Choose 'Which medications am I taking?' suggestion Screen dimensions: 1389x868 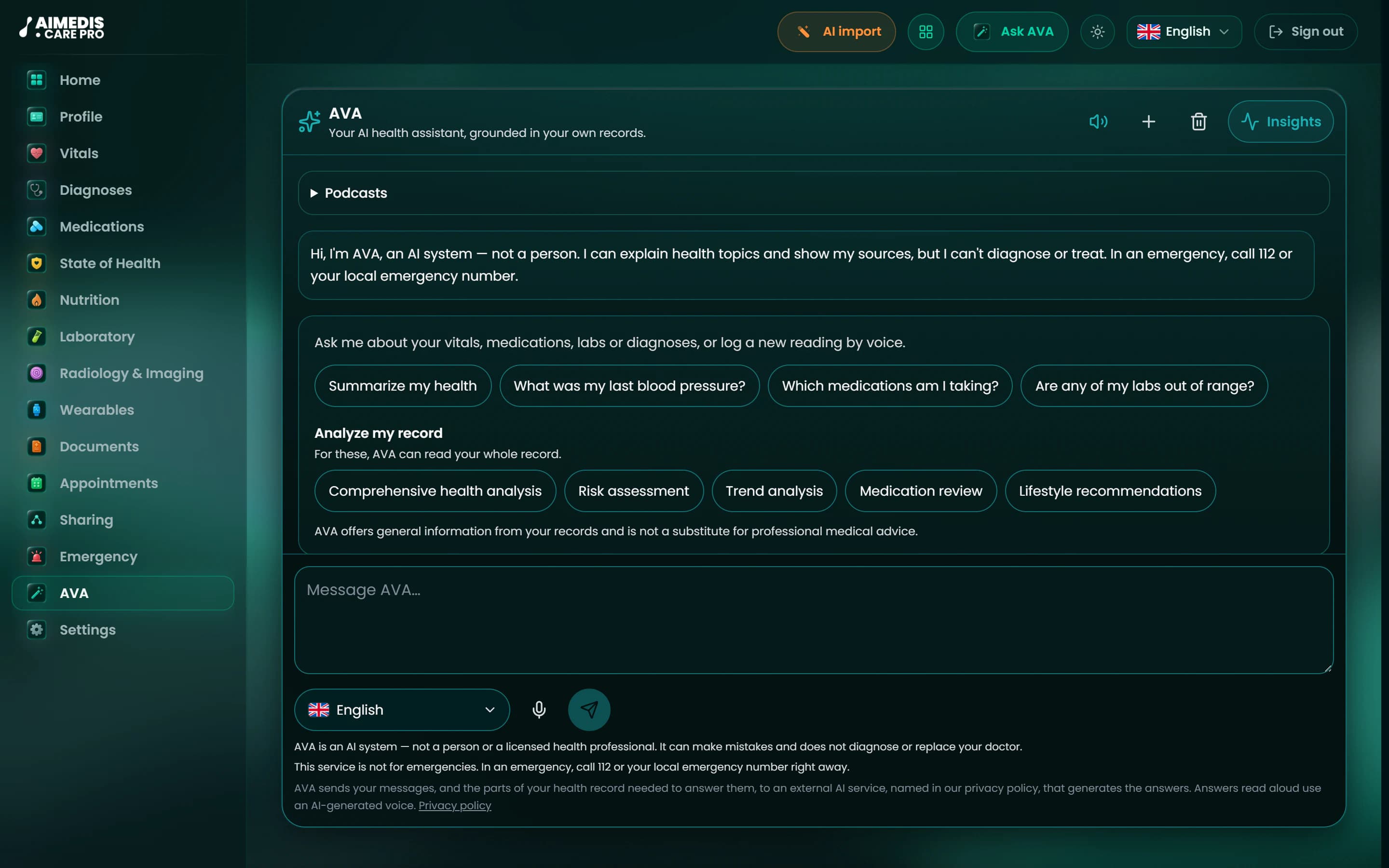point(890,386)
